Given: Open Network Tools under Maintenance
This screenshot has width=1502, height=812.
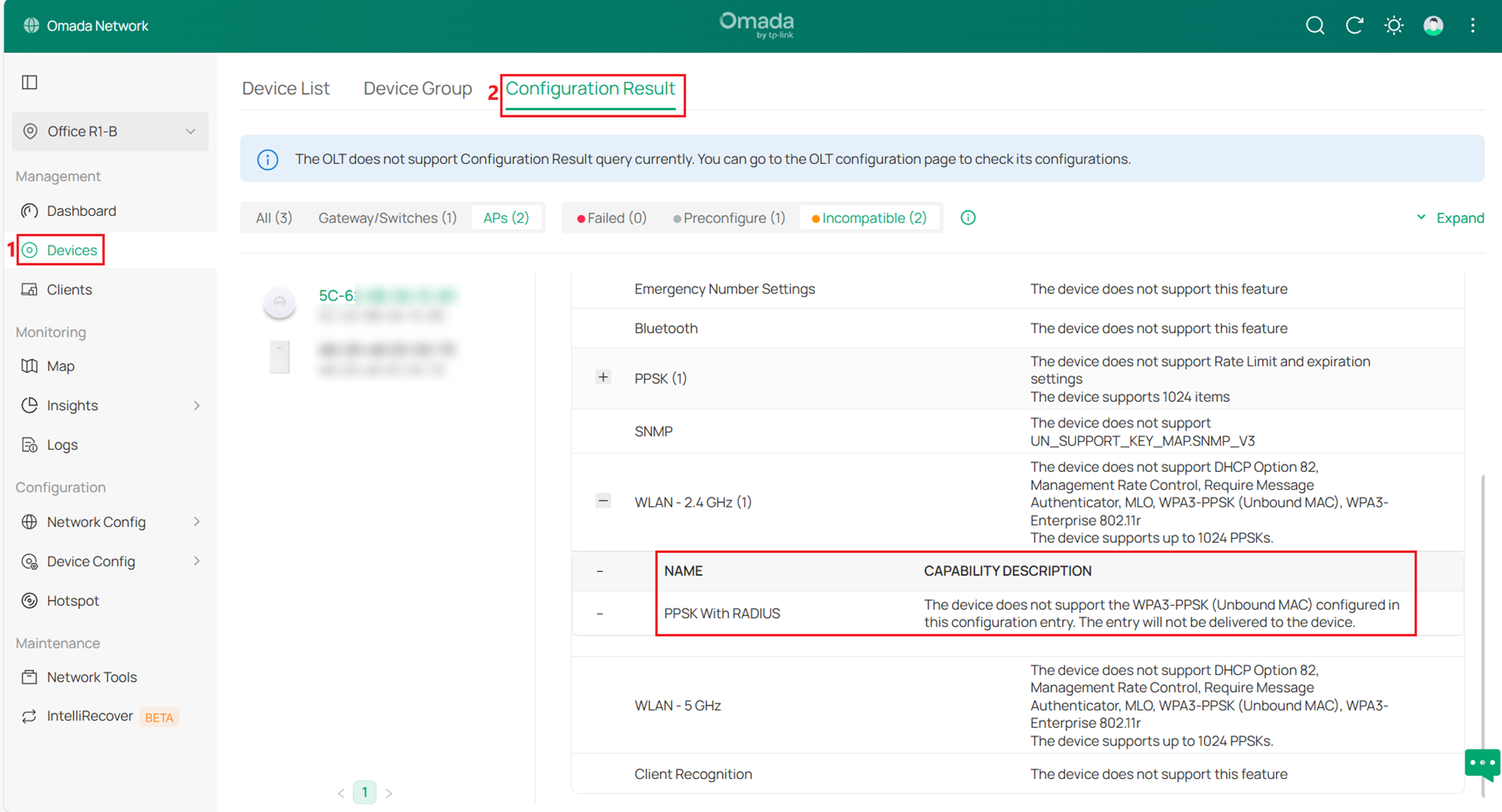Looking at the screenshot, I should pyautogui.click(x=91, y=677).
